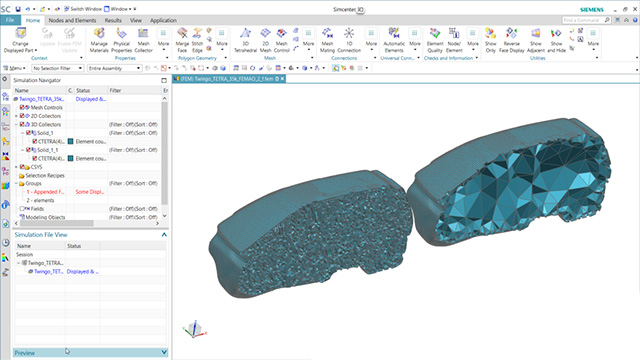
Task: Click the Show Adjacent utility
Action: [x=536, y=40]
